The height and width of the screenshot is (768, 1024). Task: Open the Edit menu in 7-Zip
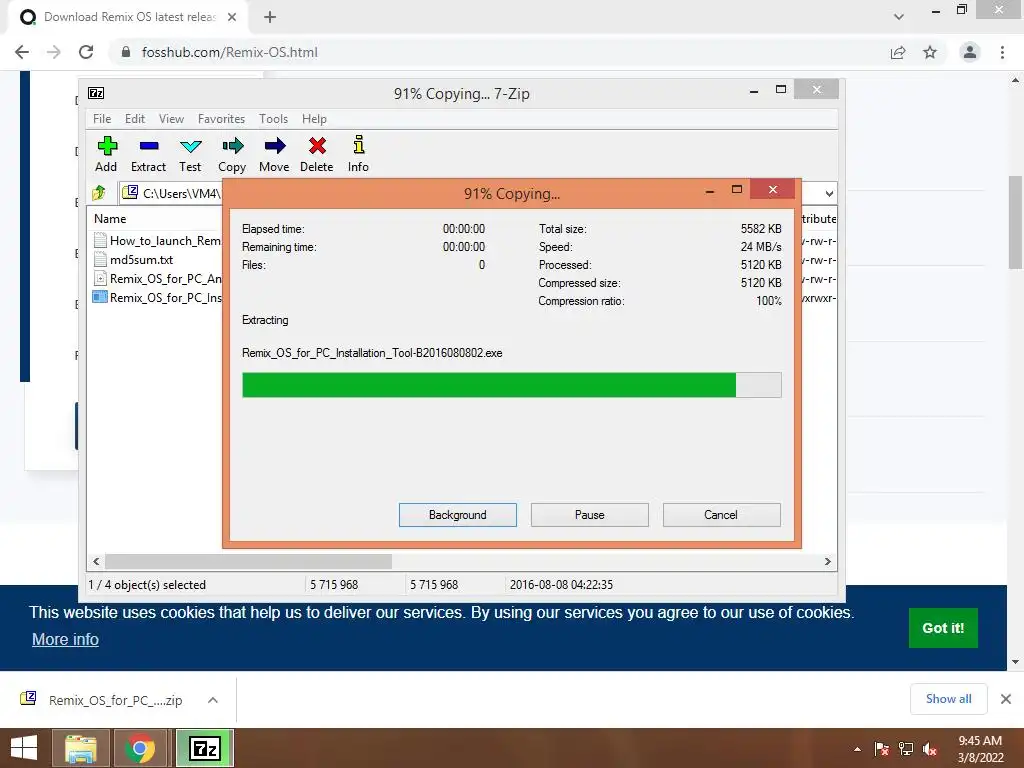pyautogui.click(x=135, y=119)
